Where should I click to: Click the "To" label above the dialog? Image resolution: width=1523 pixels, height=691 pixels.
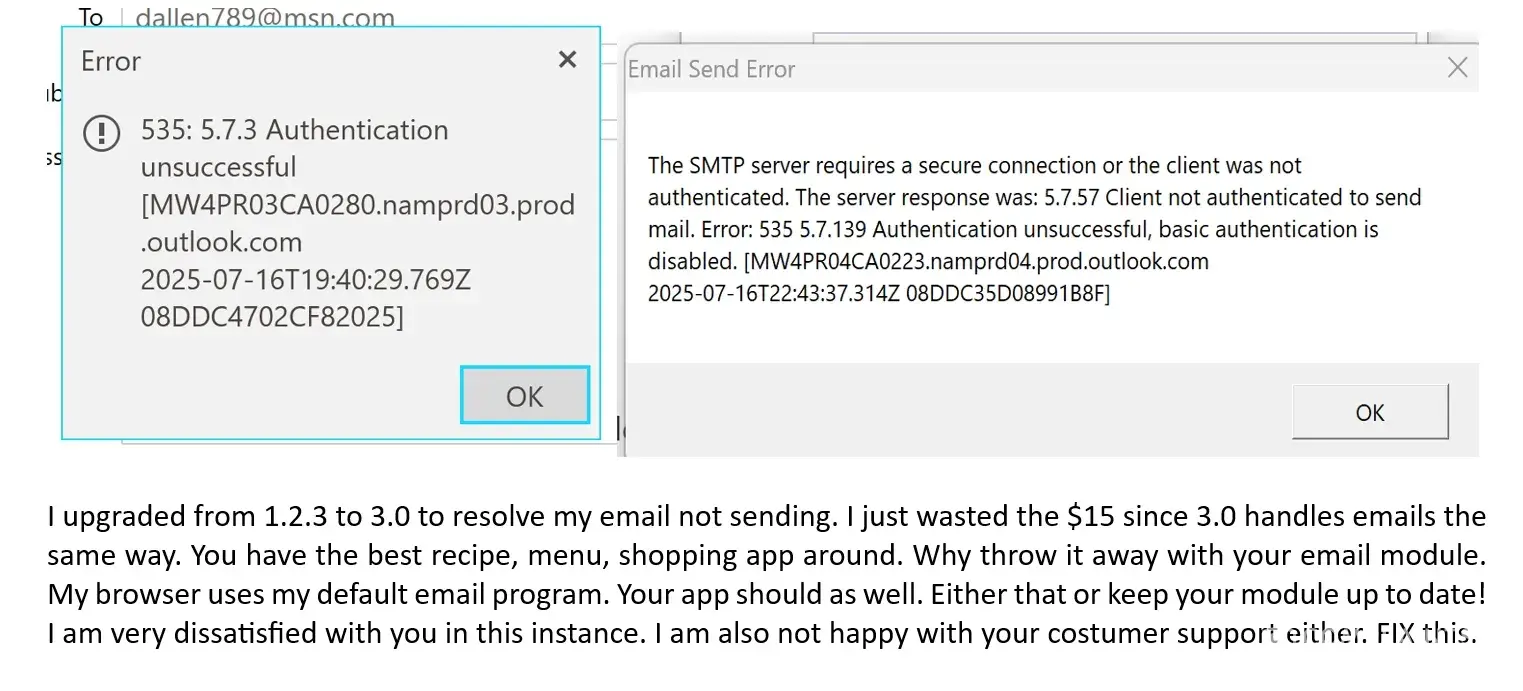click(x=91, y=18)
